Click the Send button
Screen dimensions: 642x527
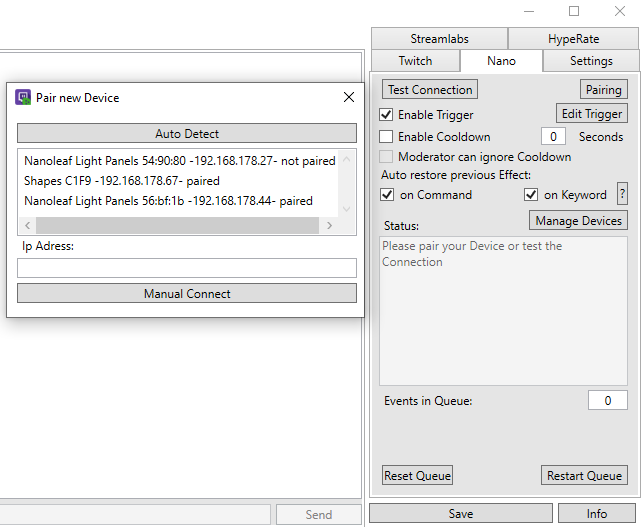click(319, 514)
